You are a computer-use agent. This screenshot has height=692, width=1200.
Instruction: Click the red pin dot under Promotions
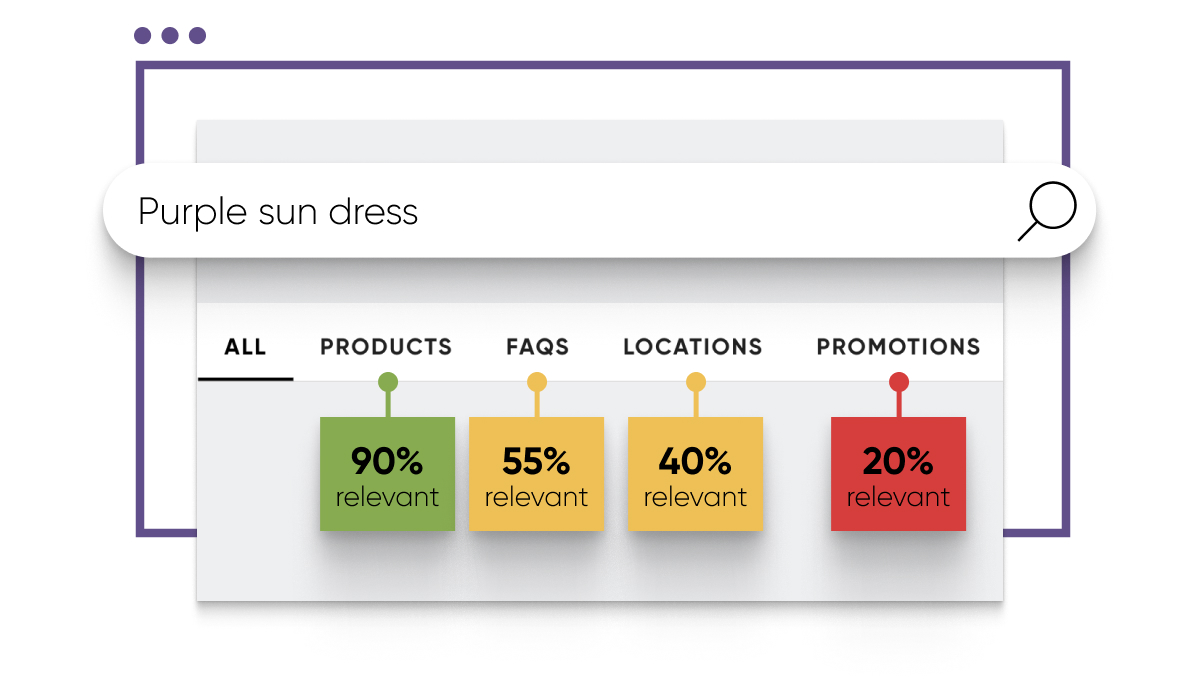pos(899,382)
